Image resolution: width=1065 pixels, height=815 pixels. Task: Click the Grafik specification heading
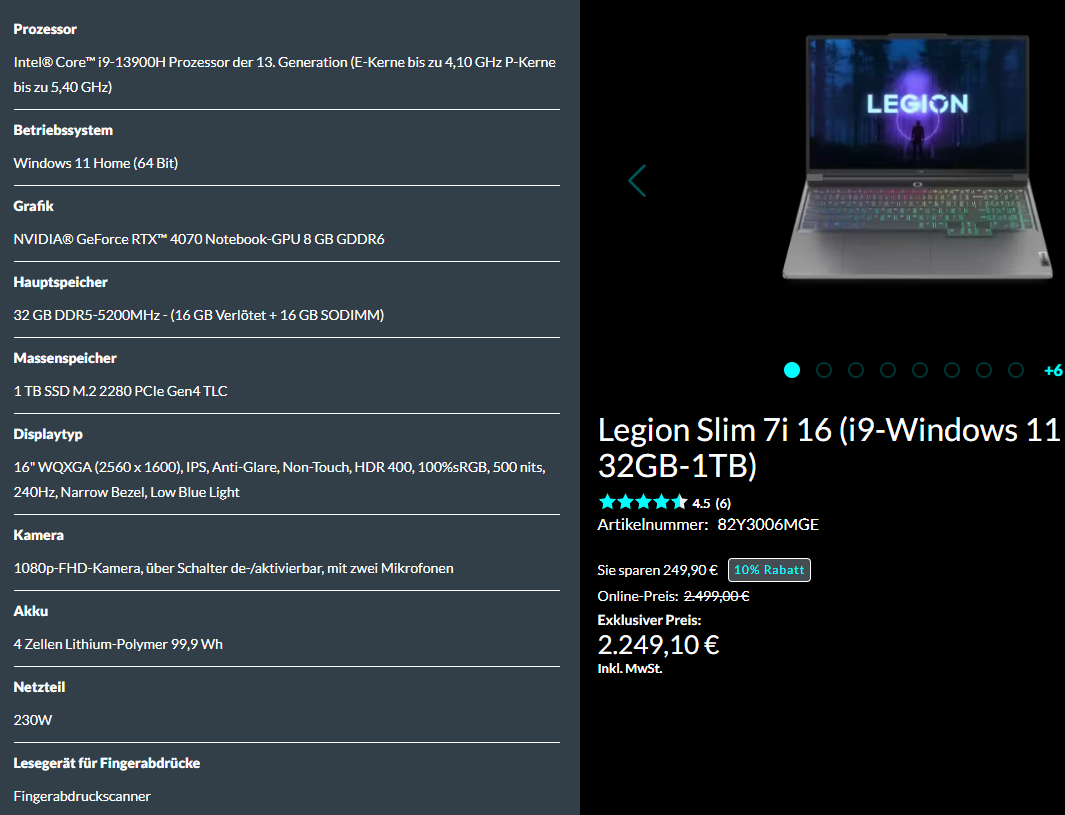click(33, 206)
